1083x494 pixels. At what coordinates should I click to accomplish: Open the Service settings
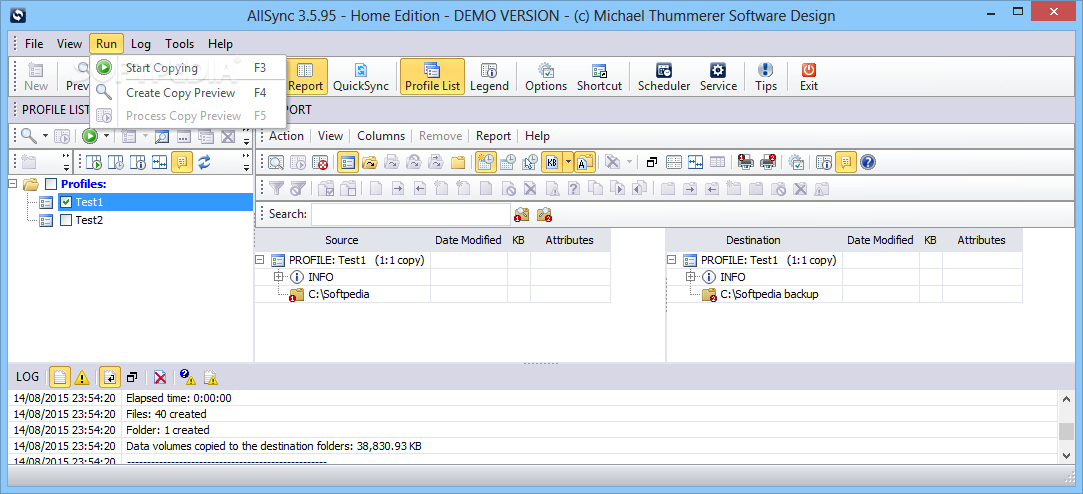click(x=718, y=77)
